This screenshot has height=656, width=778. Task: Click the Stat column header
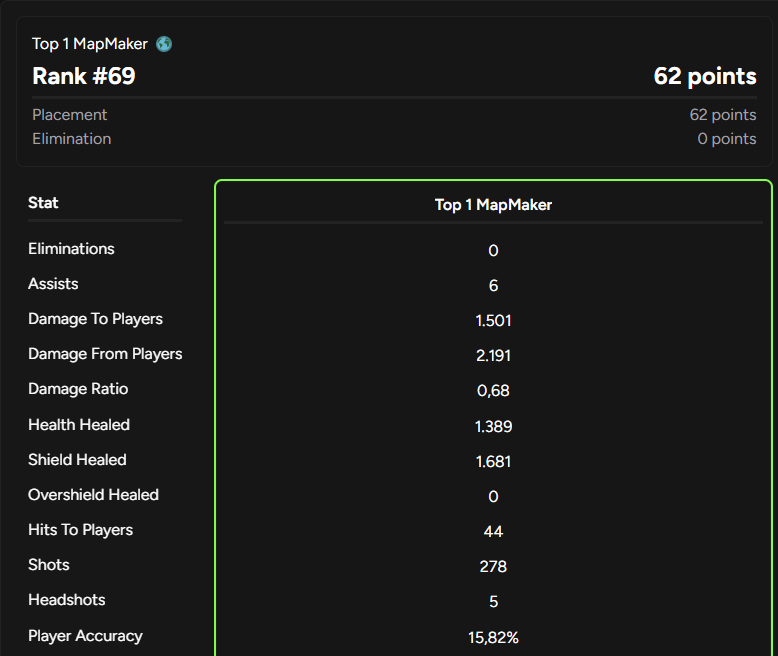pos(43,202)
